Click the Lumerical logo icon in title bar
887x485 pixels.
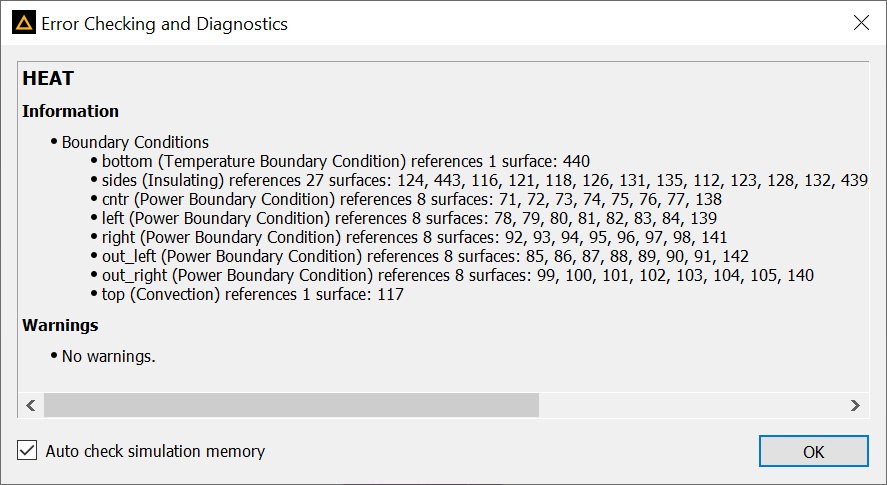[x=24, y=23]
